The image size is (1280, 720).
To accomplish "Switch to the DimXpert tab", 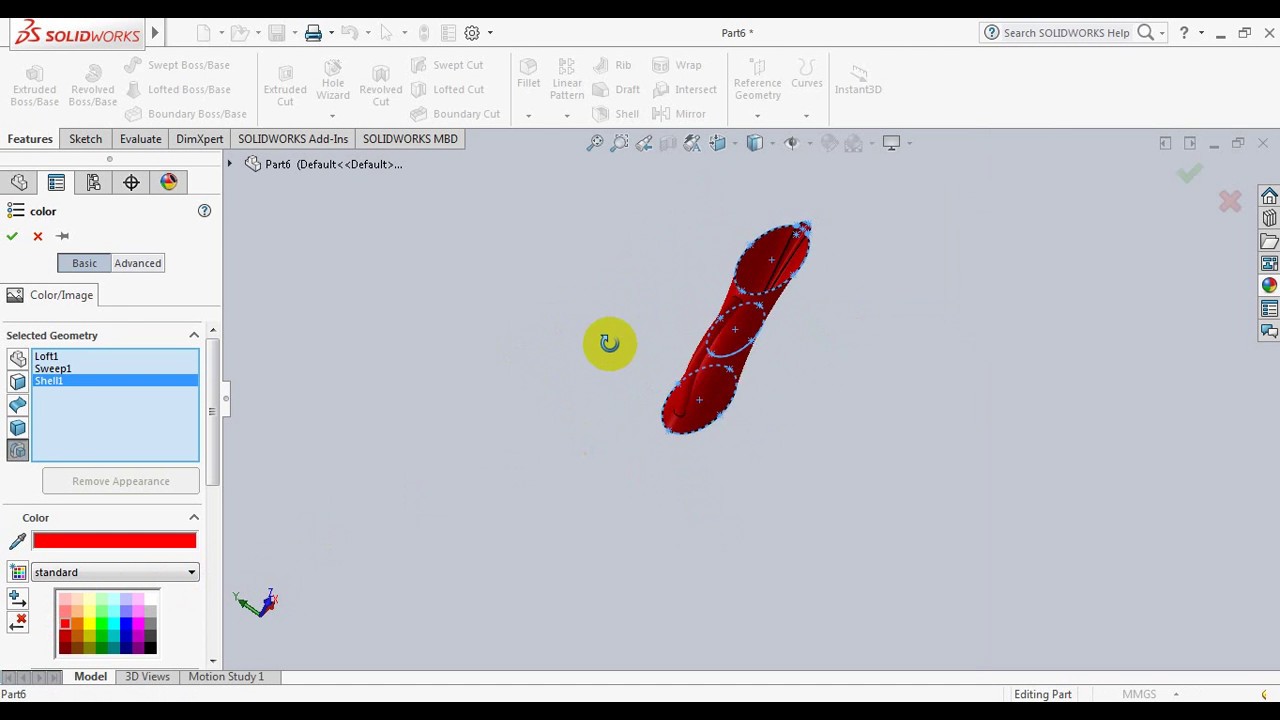I will [x=200, y=139].
